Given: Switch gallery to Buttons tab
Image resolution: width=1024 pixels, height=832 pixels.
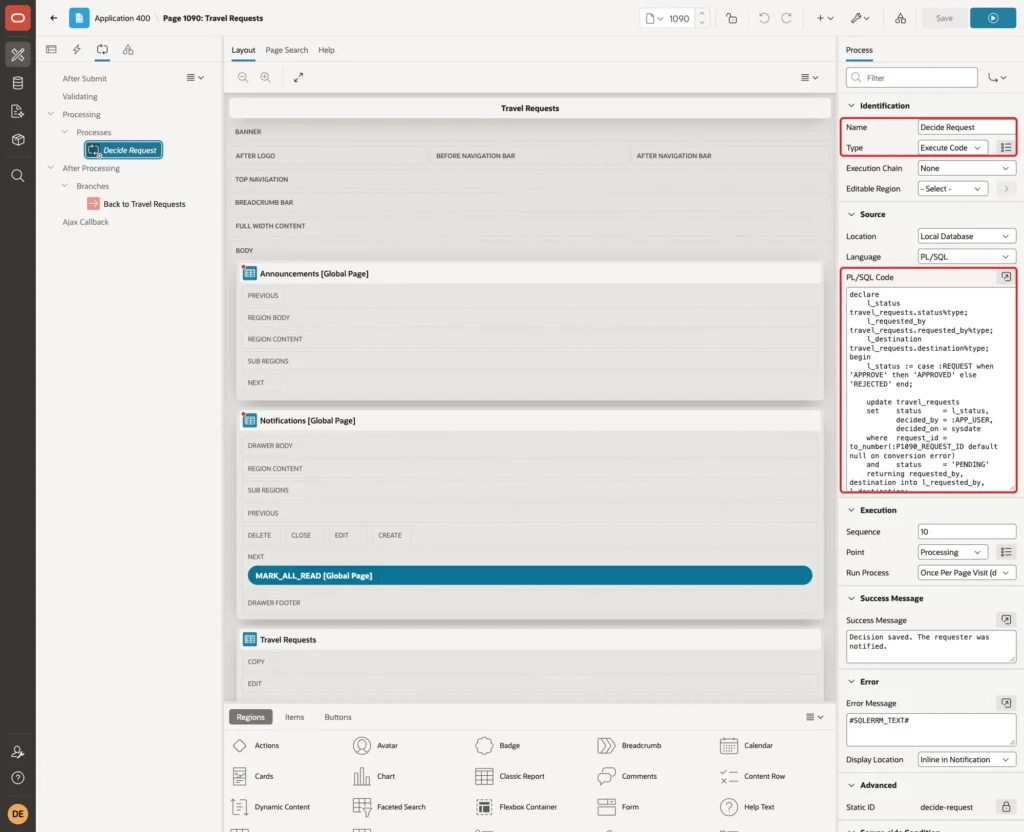Looking at the screenshot, I should 338,717.
